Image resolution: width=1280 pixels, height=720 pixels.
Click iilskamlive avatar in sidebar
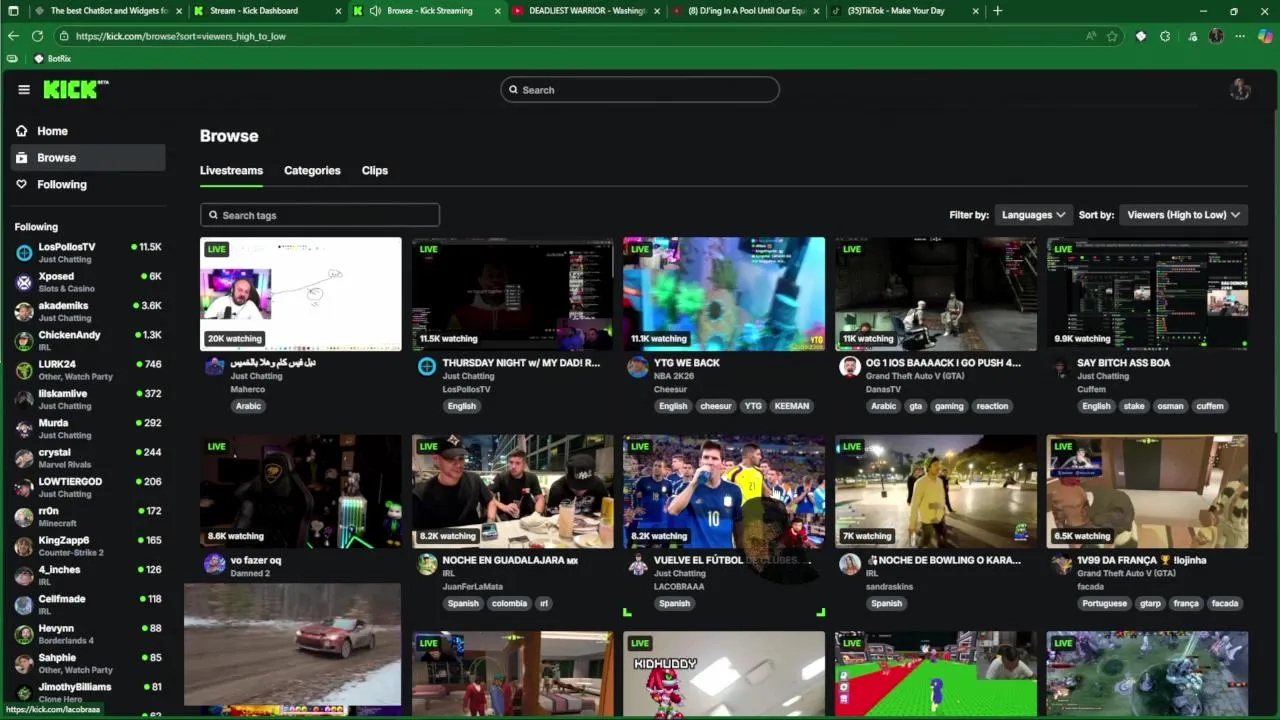pyautogui.click(x=24, y=400)
